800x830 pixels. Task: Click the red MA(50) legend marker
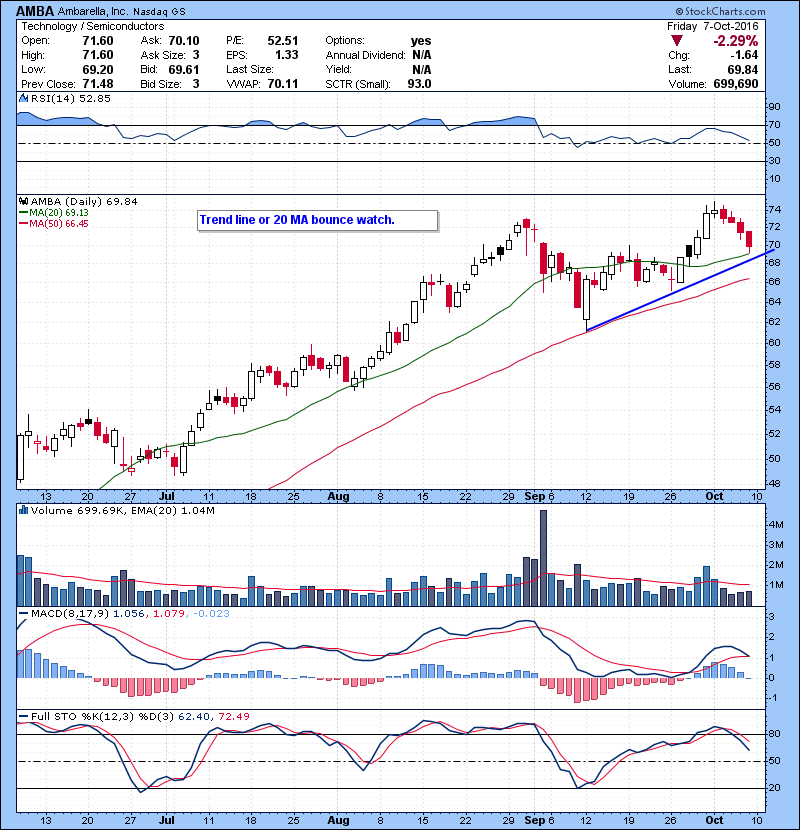23,224
